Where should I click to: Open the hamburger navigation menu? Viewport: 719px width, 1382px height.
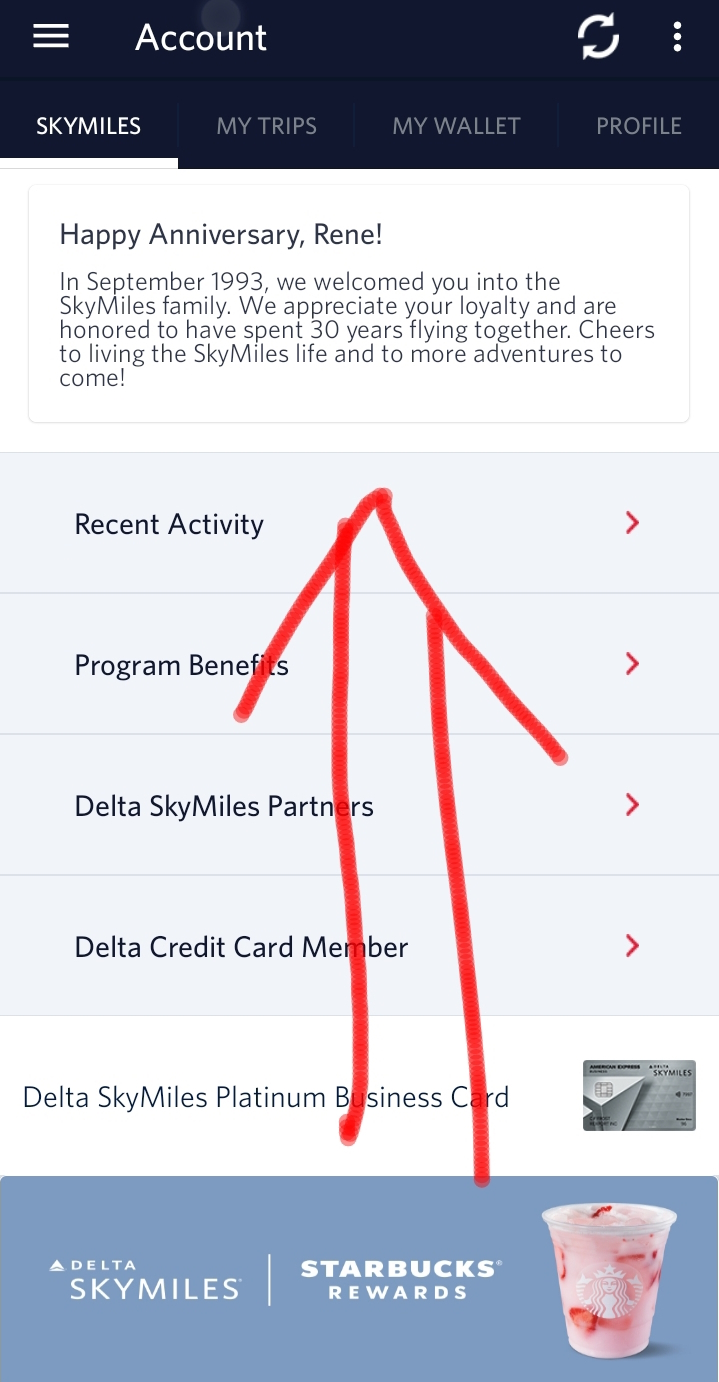[51, 37]
